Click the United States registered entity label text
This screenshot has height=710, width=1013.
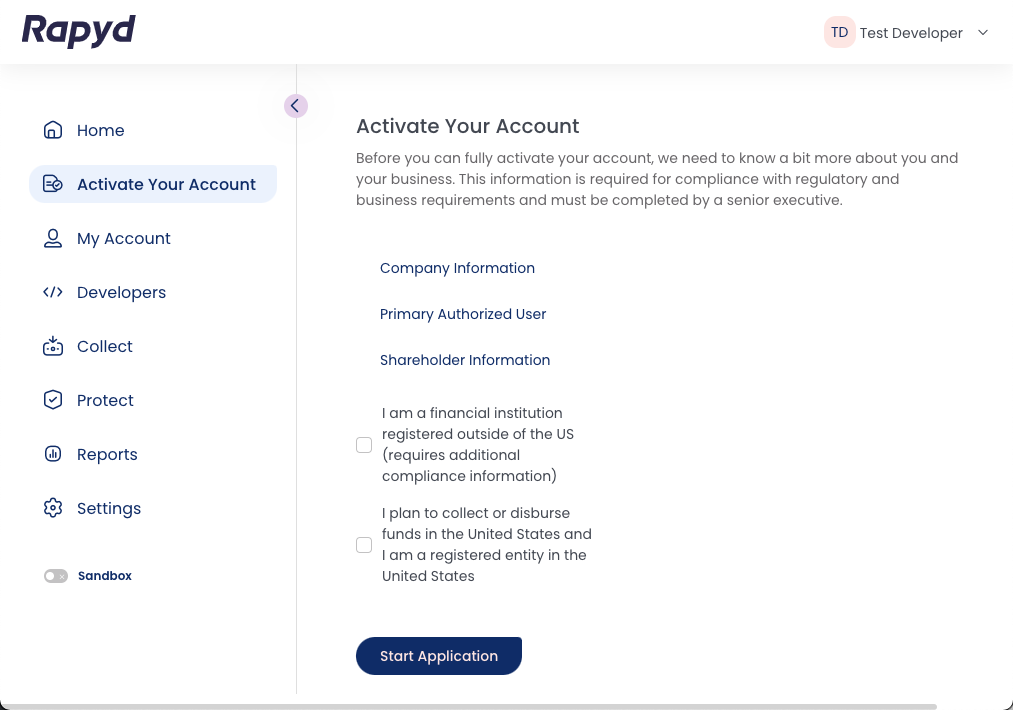click(486, 545)
